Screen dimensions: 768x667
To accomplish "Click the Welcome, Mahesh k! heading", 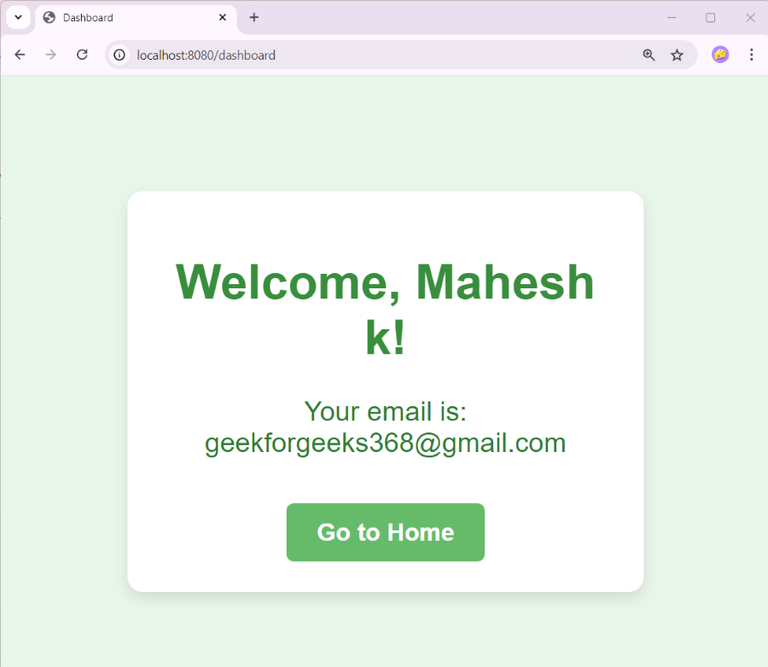I will pos(385,310).
